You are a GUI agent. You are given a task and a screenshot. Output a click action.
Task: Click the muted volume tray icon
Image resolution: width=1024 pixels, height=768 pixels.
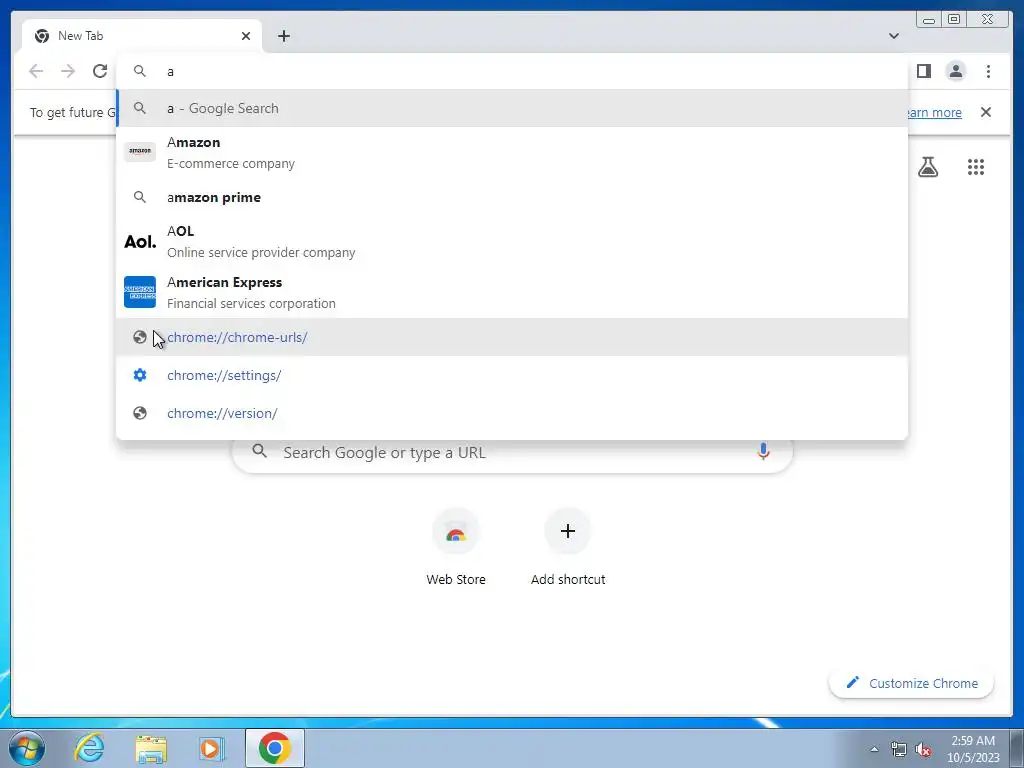point(923,750)
